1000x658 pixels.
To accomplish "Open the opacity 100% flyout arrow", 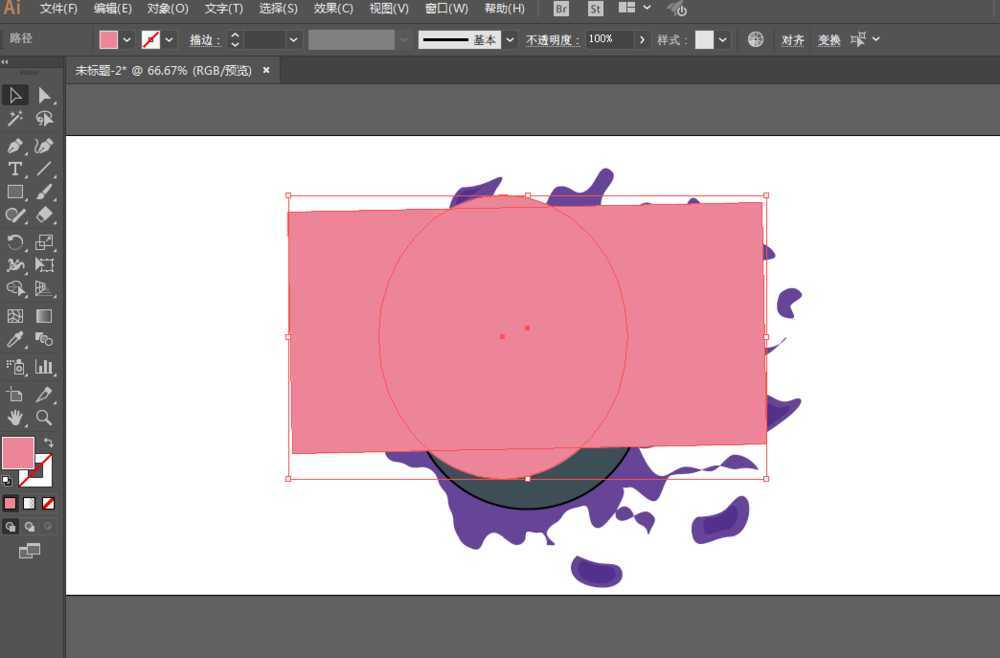I will coord(641,40).
